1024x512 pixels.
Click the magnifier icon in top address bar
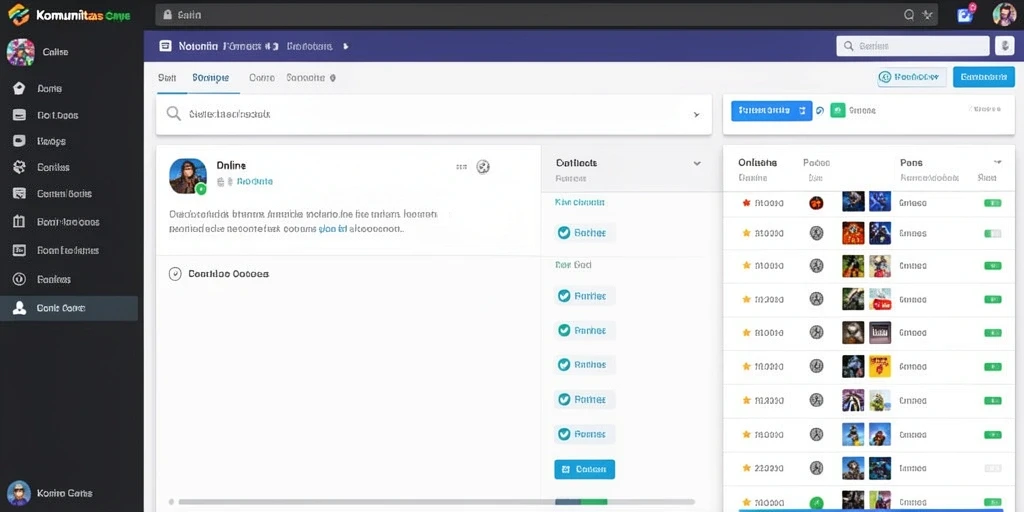tap(908, 14)
